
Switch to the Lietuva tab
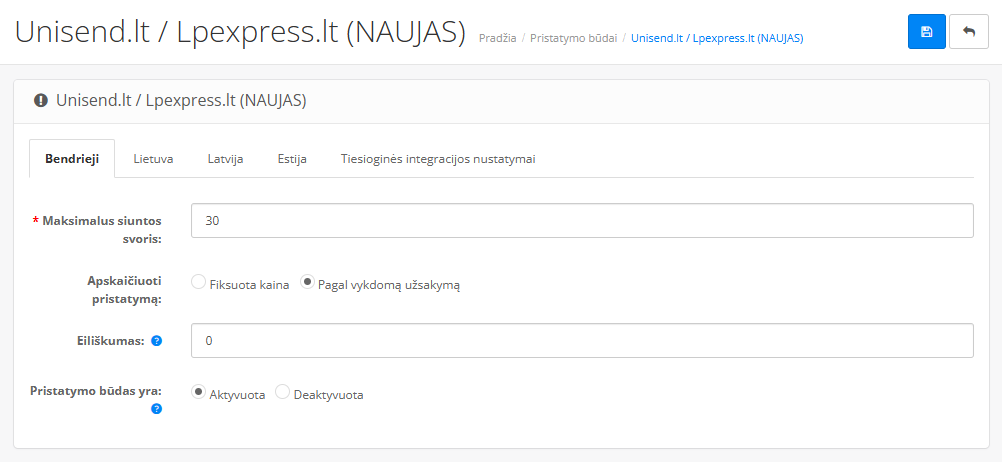coord(153,159)
